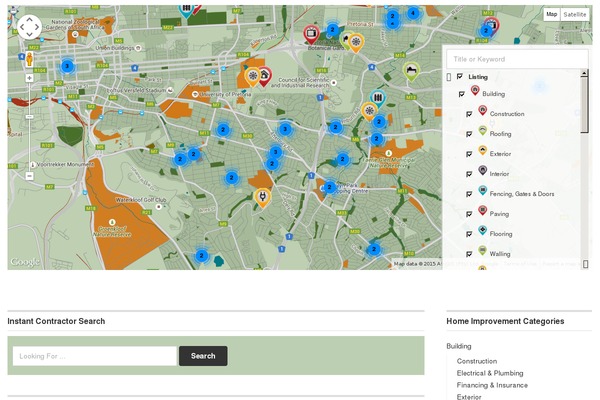Viewport: 600px width, 400px height.
Task: Click the Google logo on the map
Action: tap(25, 262)
